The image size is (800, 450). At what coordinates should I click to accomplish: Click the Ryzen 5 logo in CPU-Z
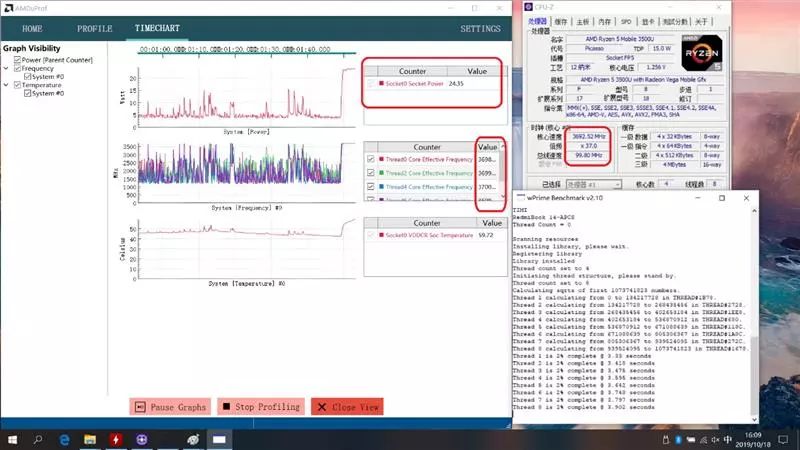tap(702, 53)
